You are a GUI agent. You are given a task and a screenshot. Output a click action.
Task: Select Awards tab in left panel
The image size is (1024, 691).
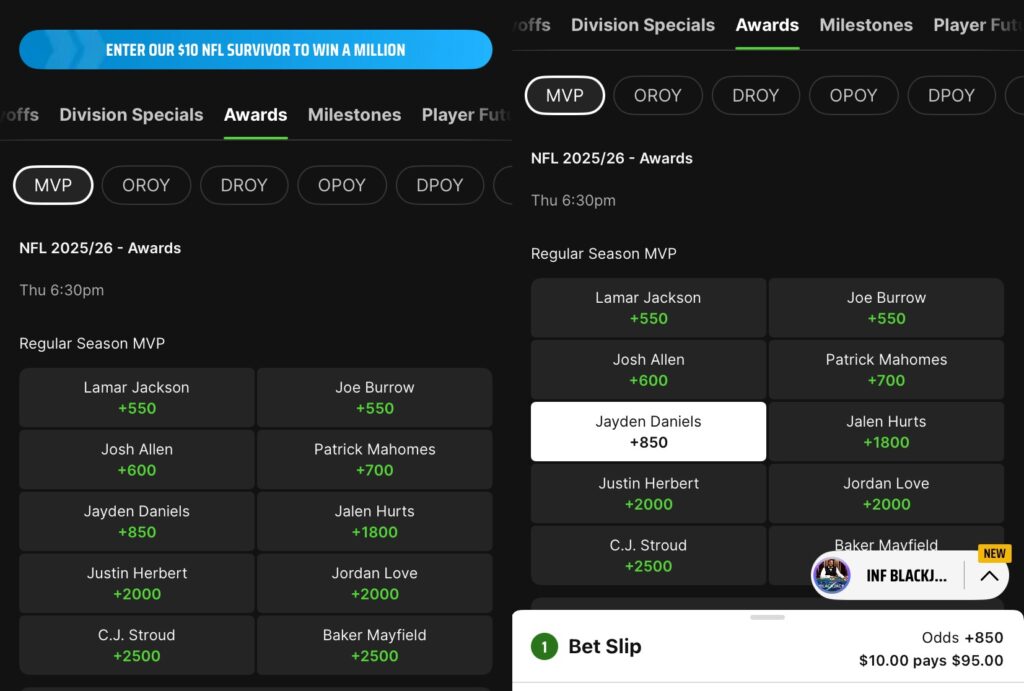click(255, 115)
